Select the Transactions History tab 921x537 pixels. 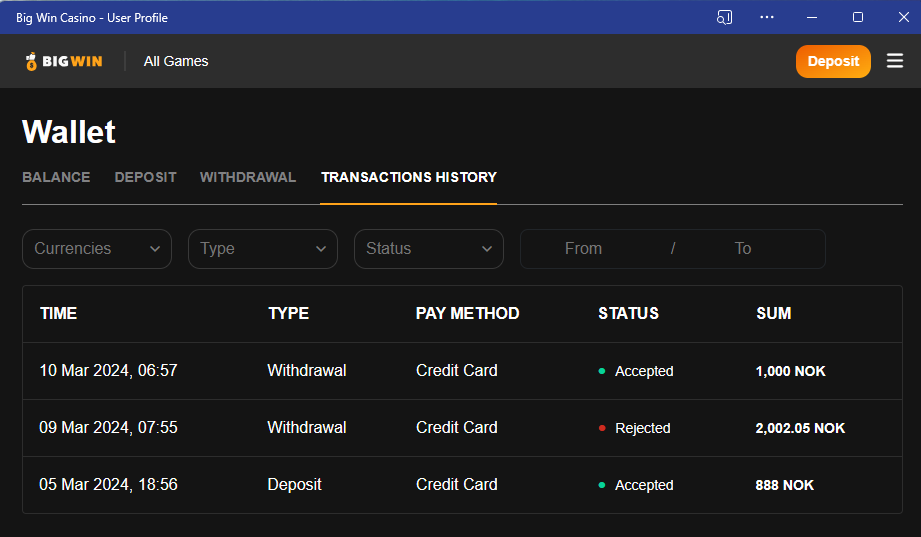pyautogui.click(x=408, y=177)
